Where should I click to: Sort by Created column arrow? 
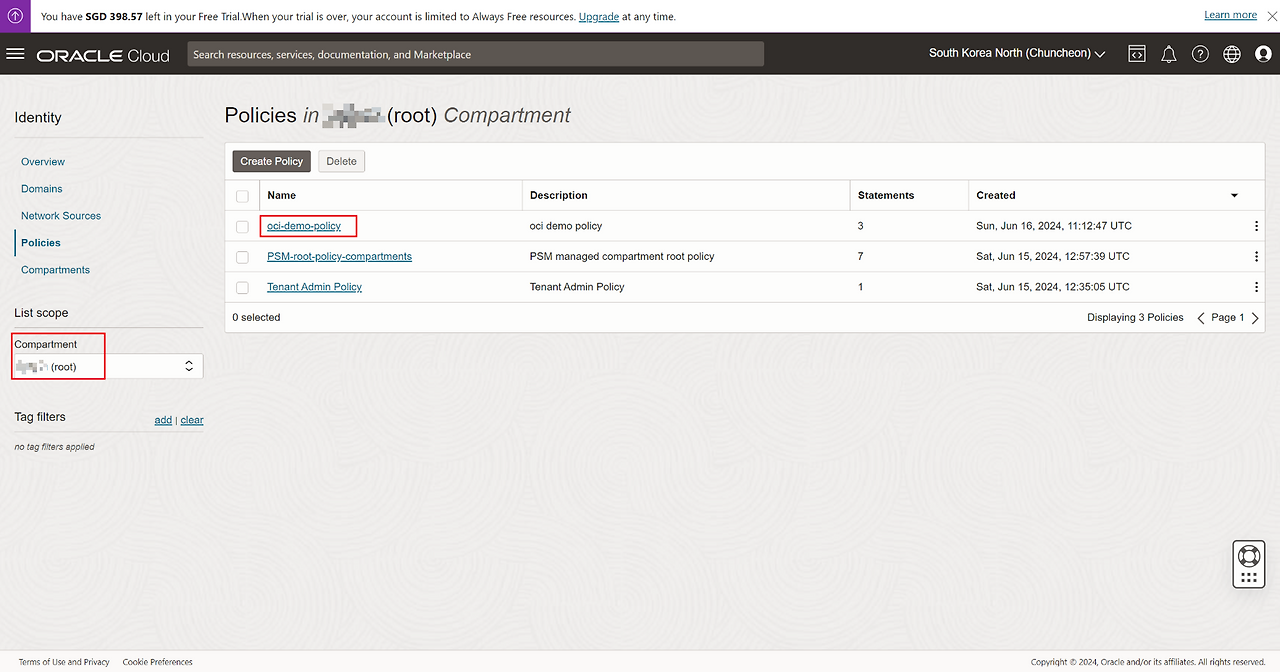click(x=1234, y=195)
